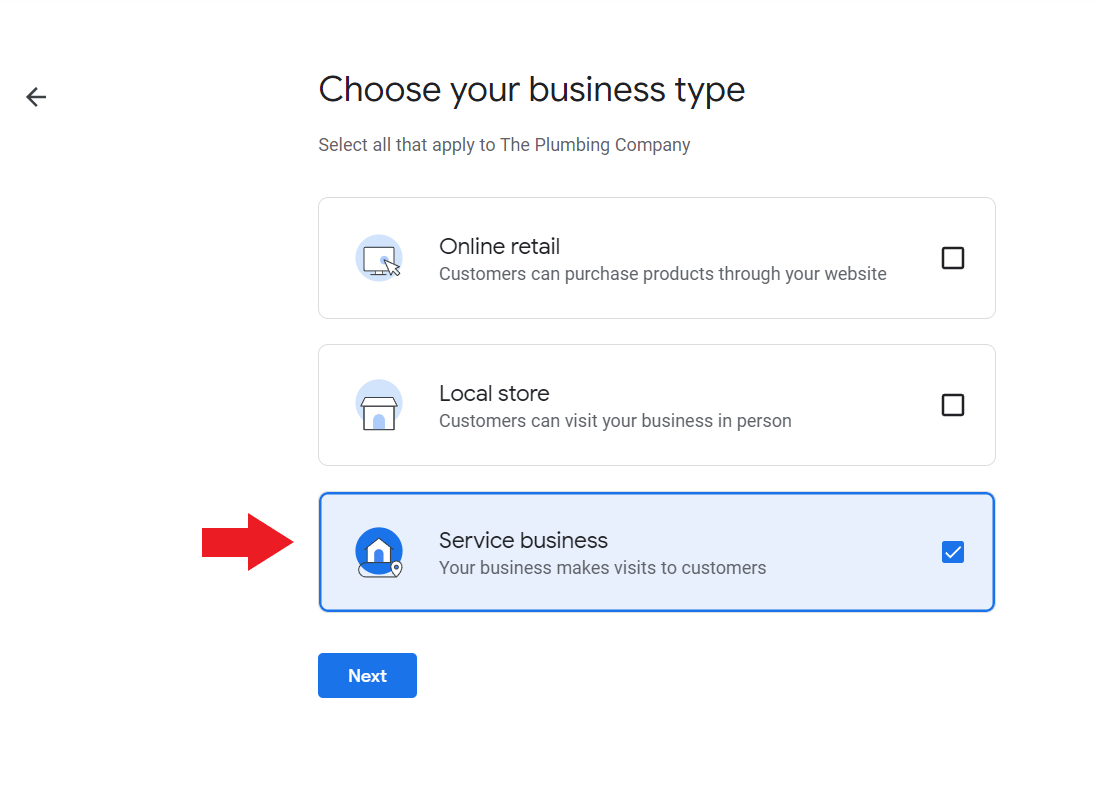Screen dimensions: 1100x785
Task: Click the red arrow pointing at Service business
Action: (247, 542)
